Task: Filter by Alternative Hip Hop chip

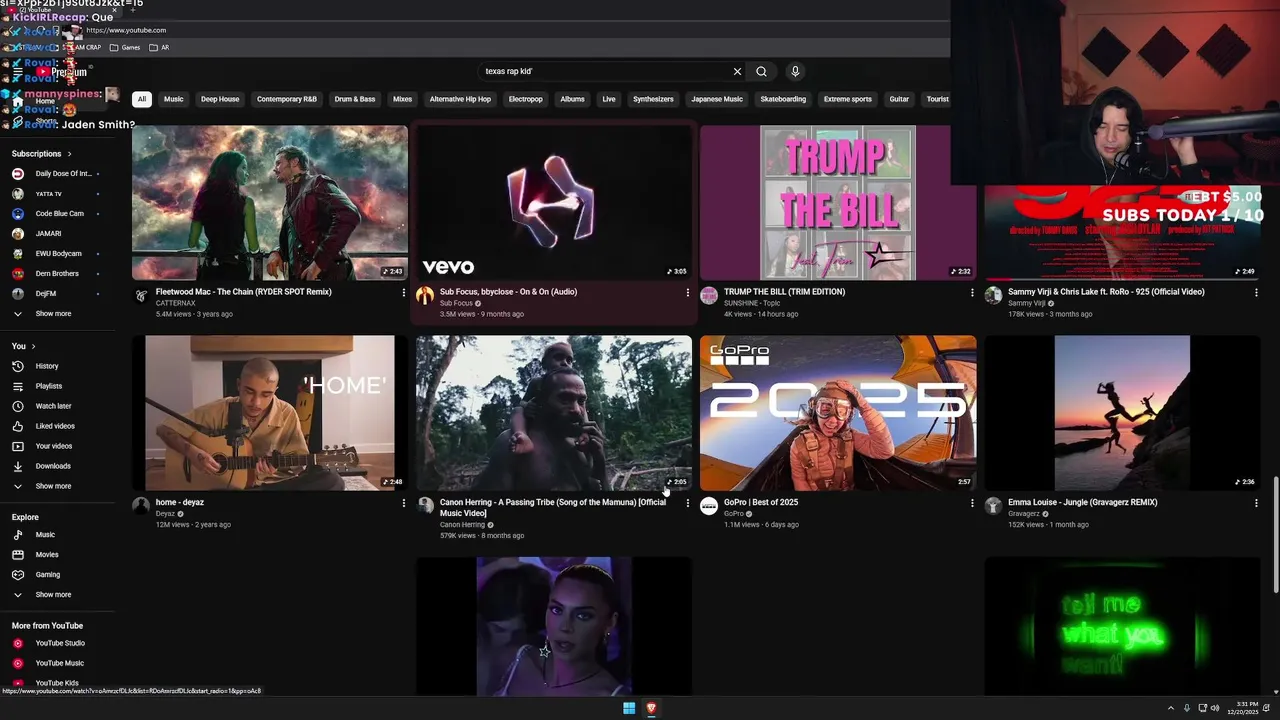Action: click(460, 99)
